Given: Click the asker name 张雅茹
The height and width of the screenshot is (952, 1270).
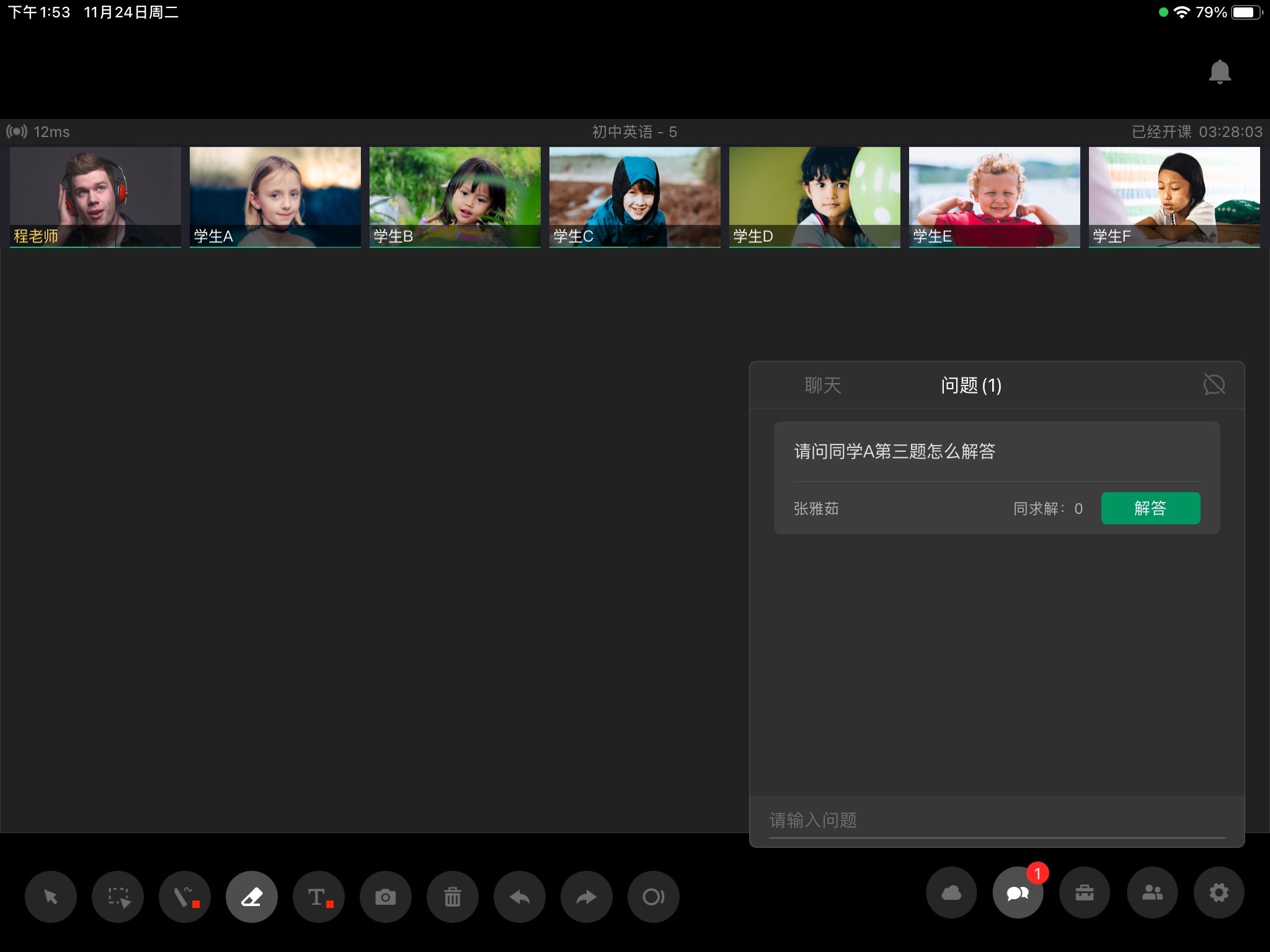Looking at the screenshot, I should 816,509.
